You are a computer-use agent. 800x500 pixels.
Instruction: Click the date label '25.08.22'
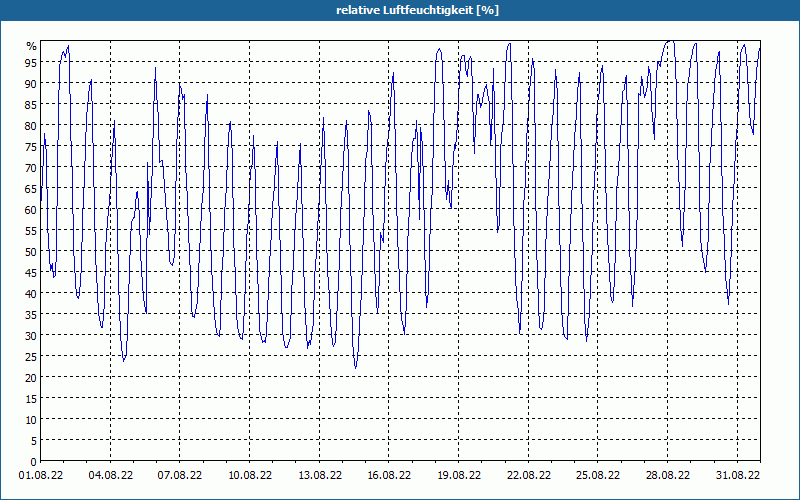(597, 475)
